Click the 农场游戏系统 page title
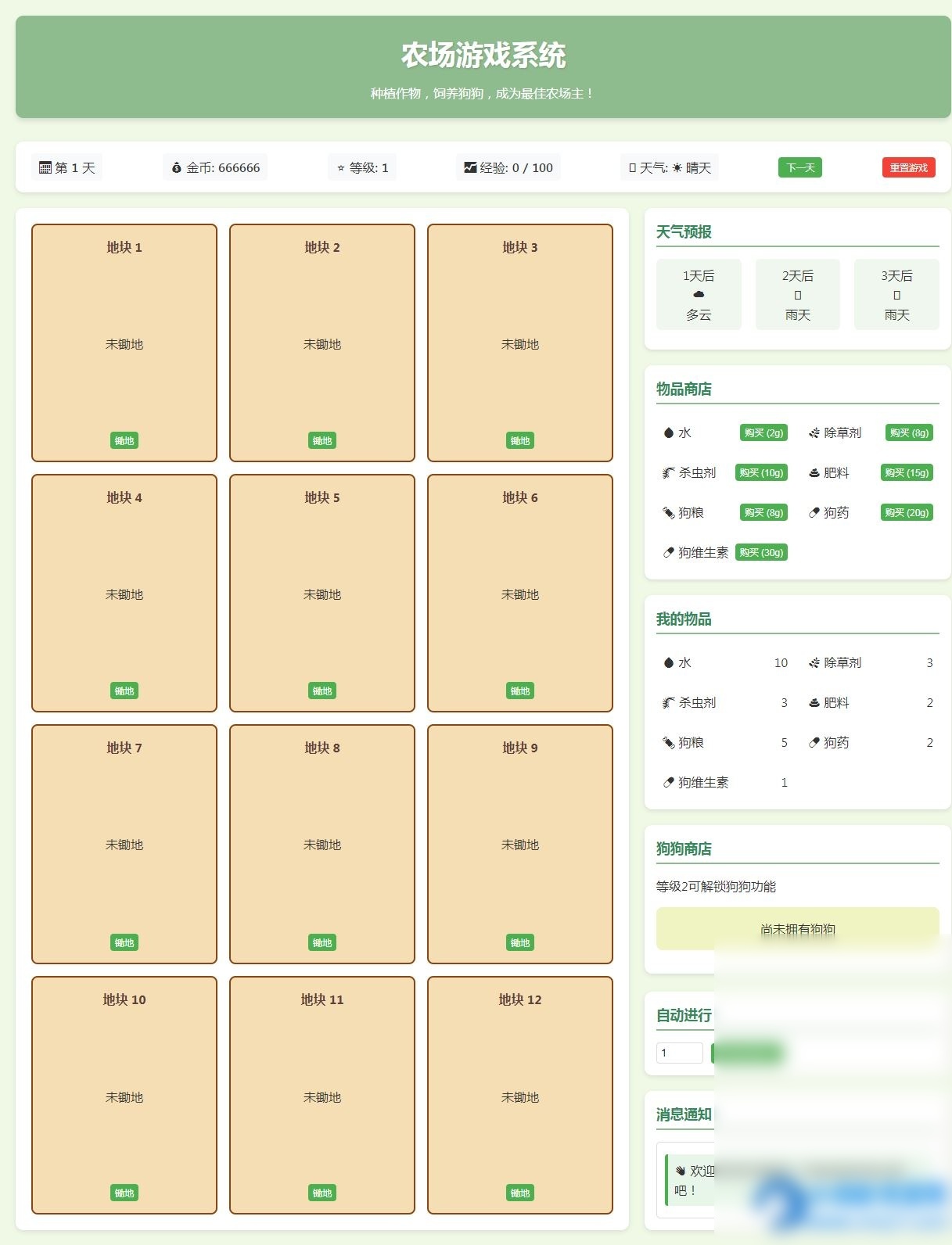This screenshot has height=1245, width=952. point(483,56)
